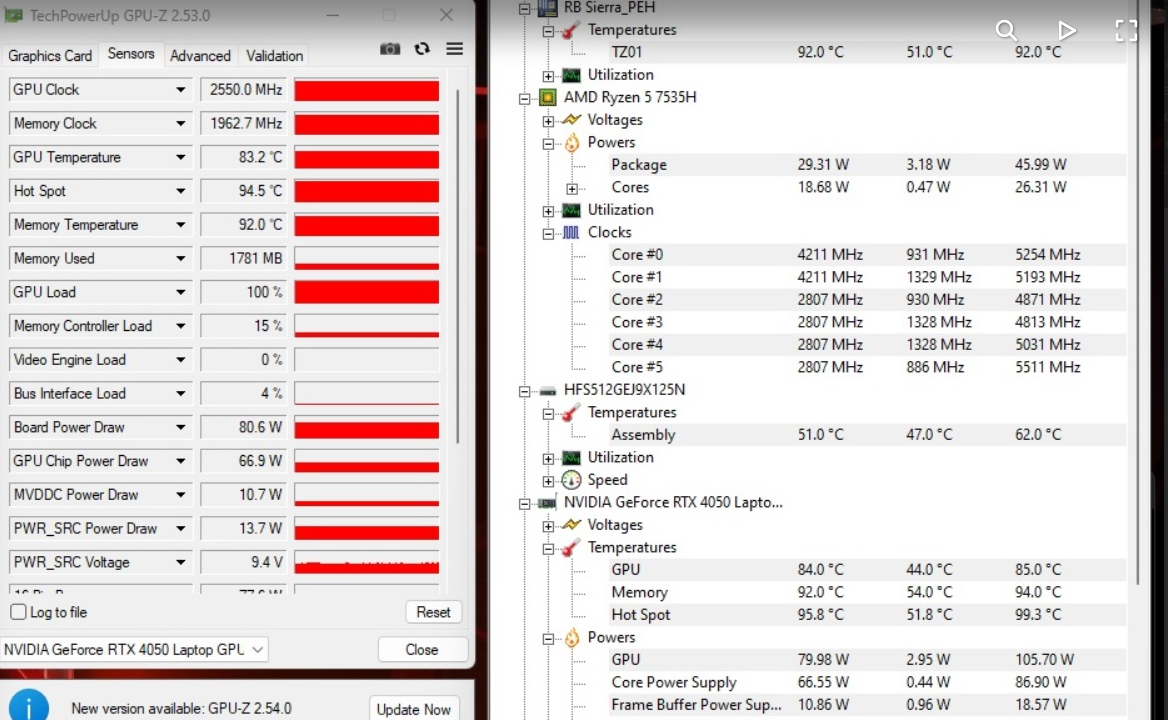The image size is (1168, 720).
Task: Open the Board Power Draw dropdown
Action: [180, 427]
